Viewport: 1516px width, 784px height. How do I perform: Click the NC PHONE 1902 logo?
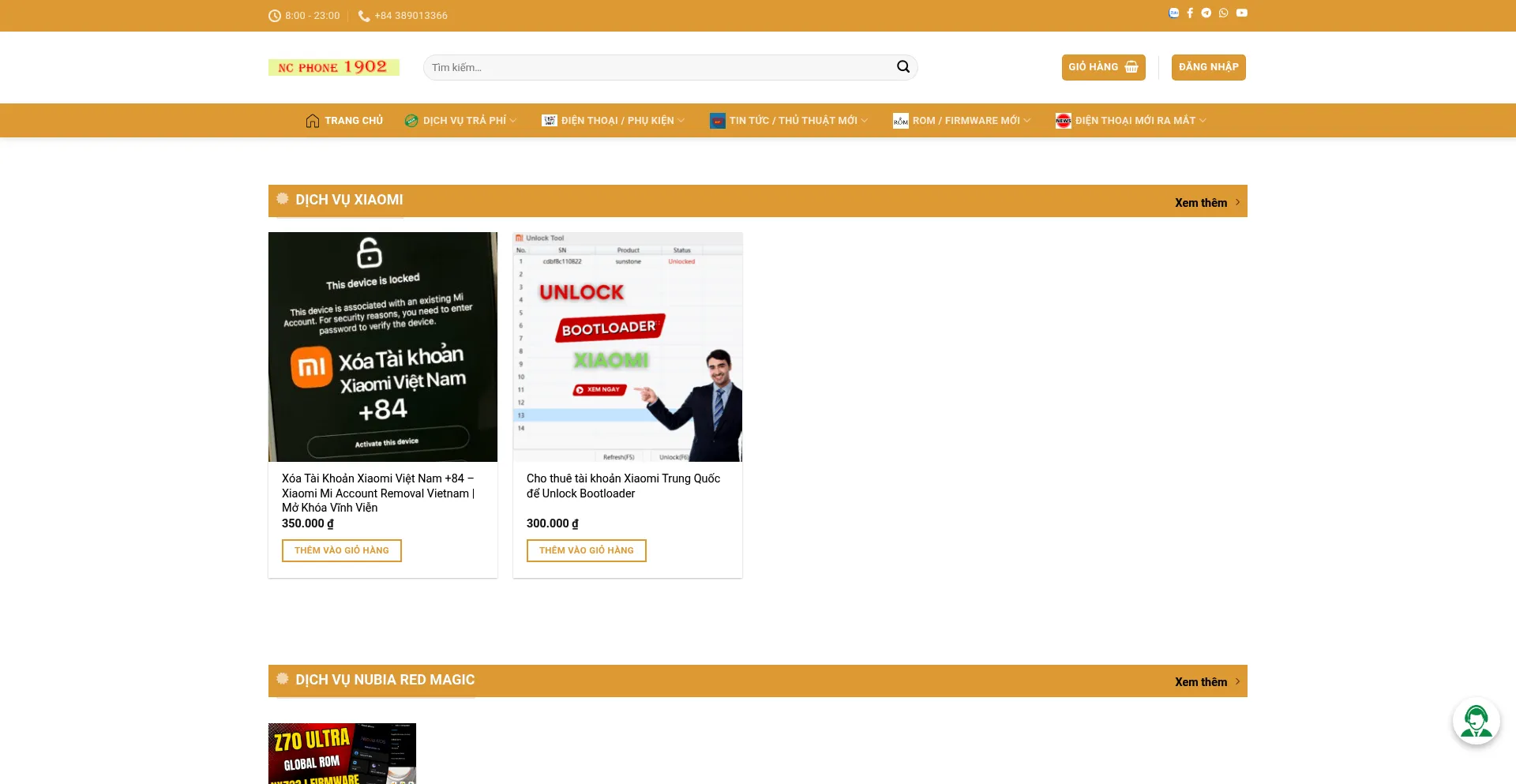tap(334, 67)
